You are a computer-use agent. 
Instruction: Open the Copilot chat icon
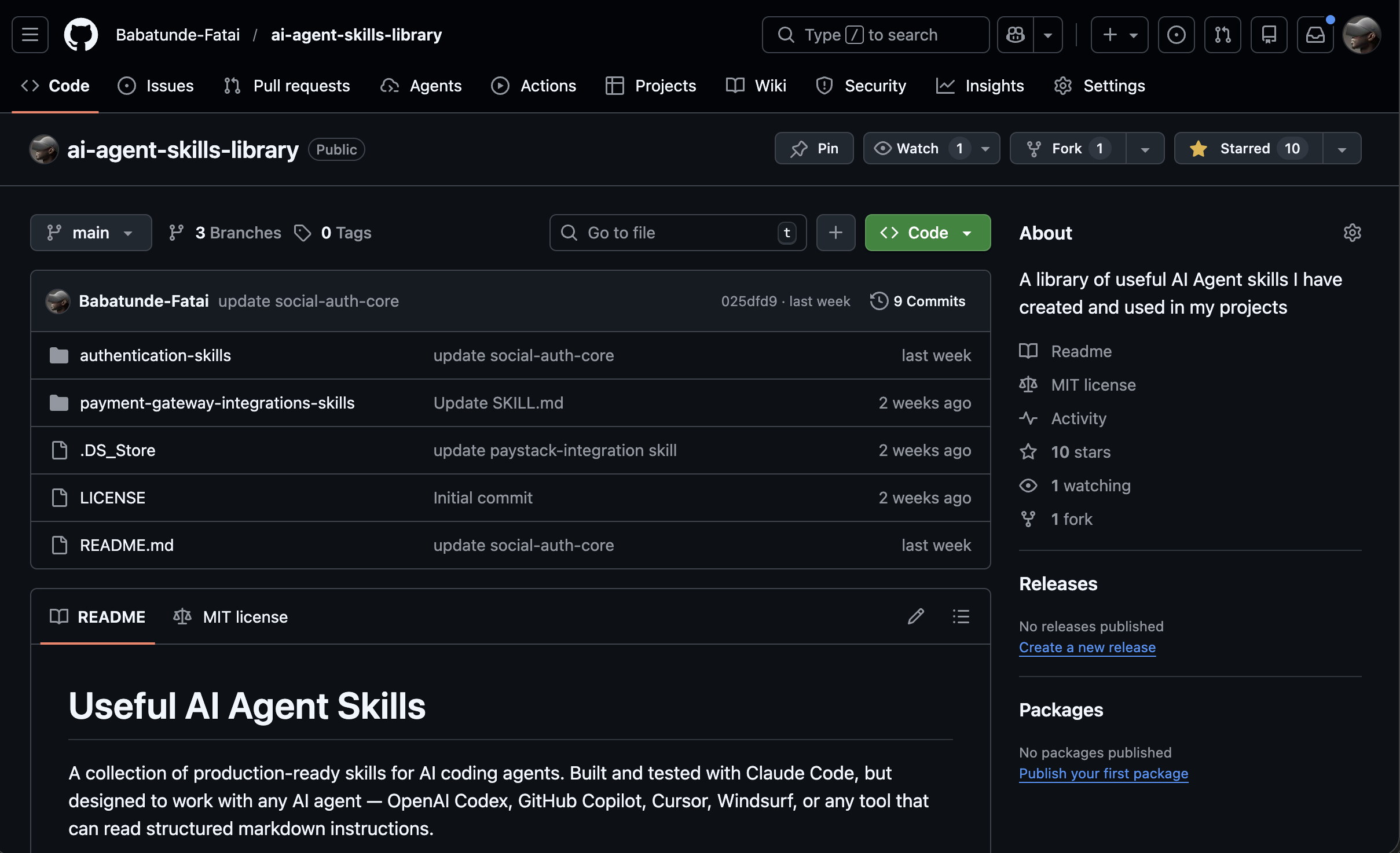[x=1016, y=35]
